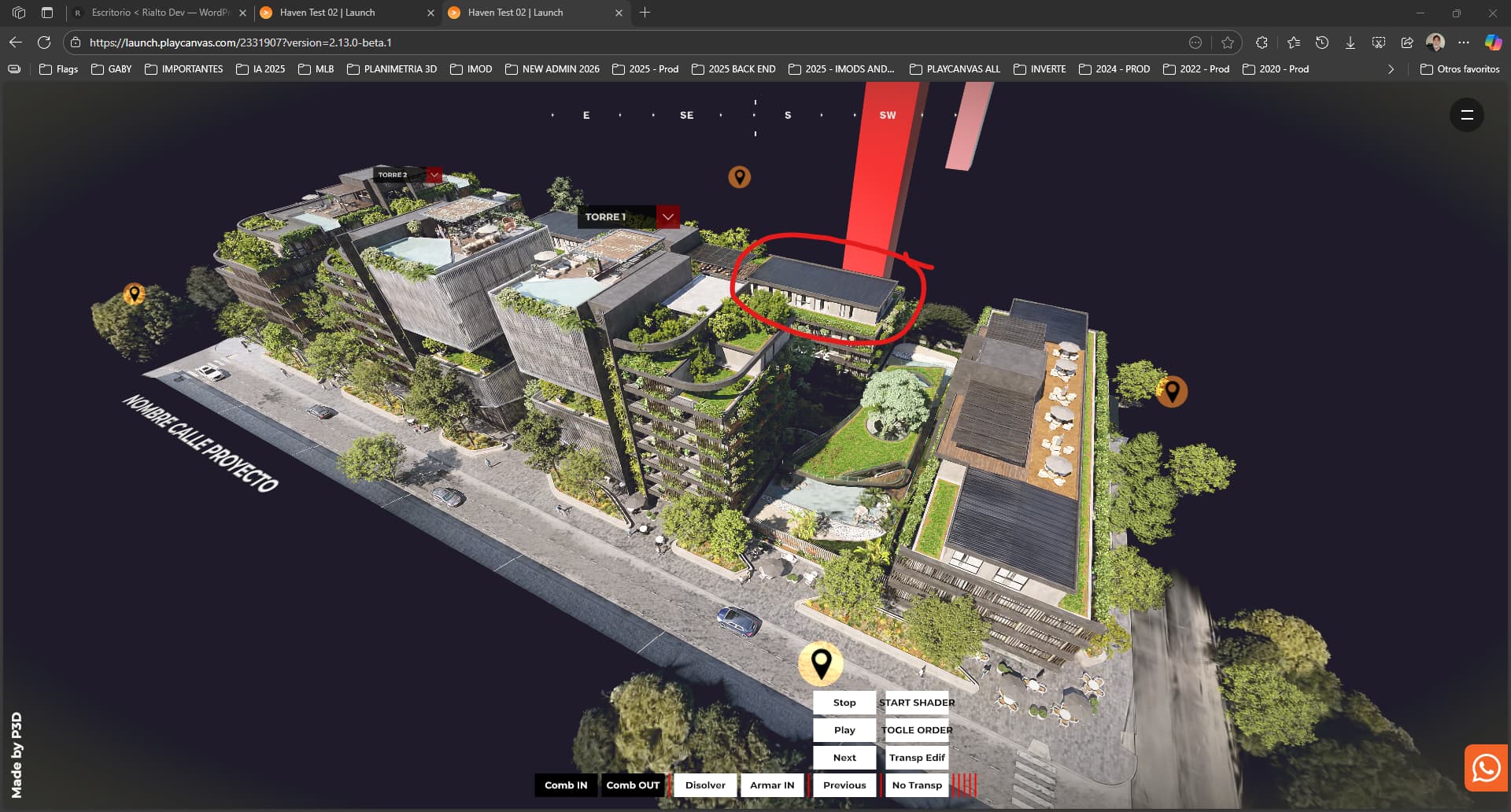Click the WhatsApp chat icon

1486,767
